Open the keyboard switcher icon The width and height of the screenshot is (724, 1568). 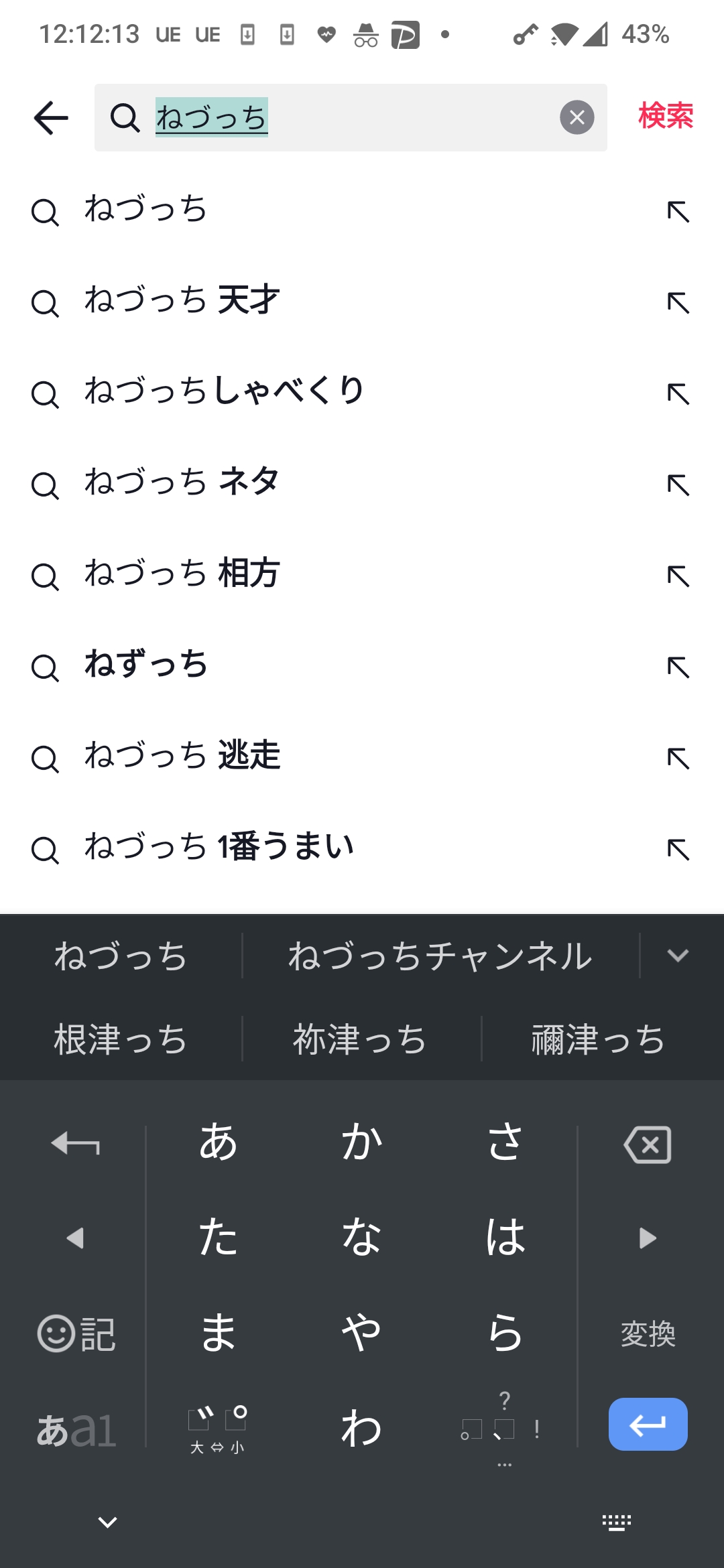tap(616, 1522)
